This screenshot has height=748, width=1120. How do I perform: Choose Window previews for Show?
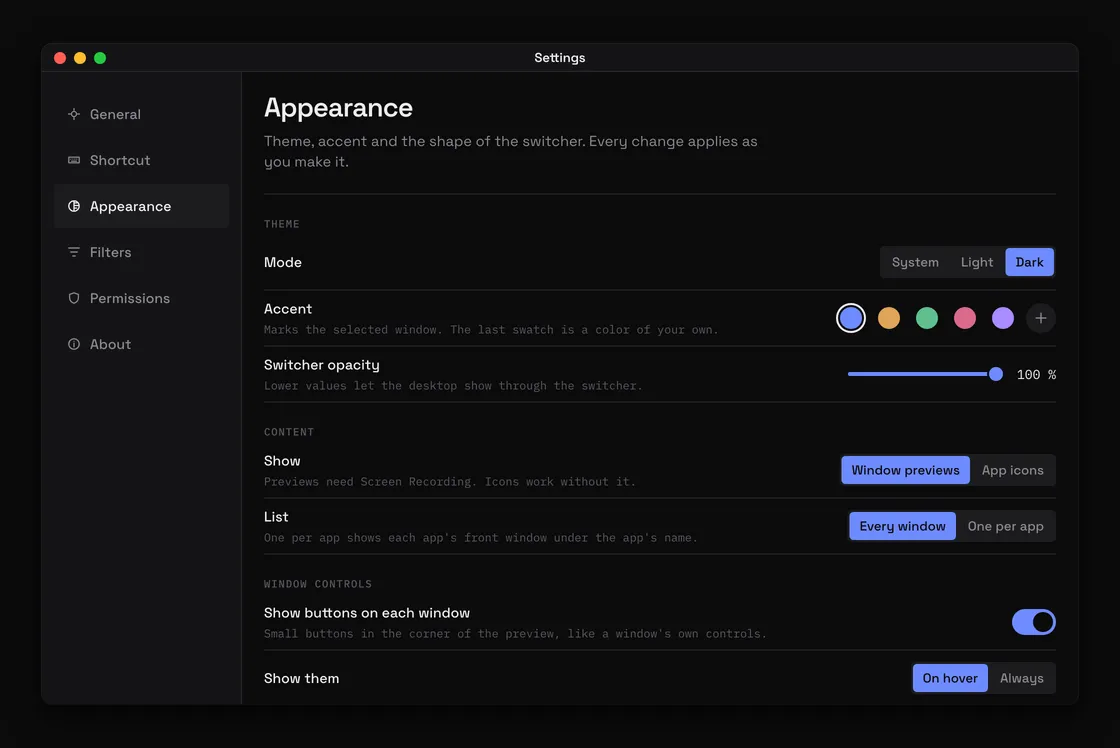[x=905, y=470]
